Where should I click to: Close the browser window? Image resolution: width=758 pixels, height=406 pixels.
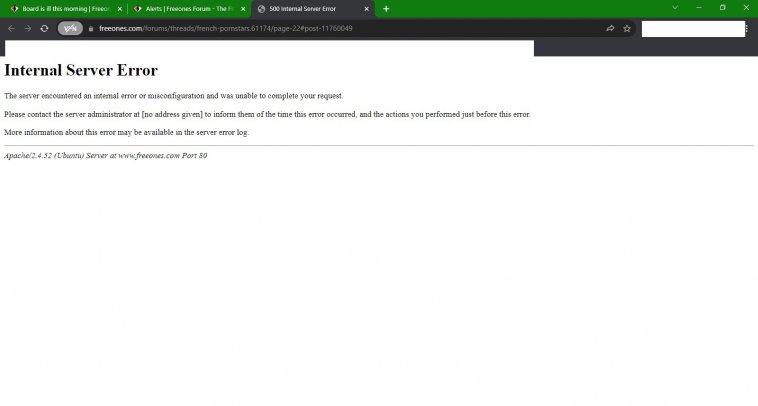click(746, 8)
